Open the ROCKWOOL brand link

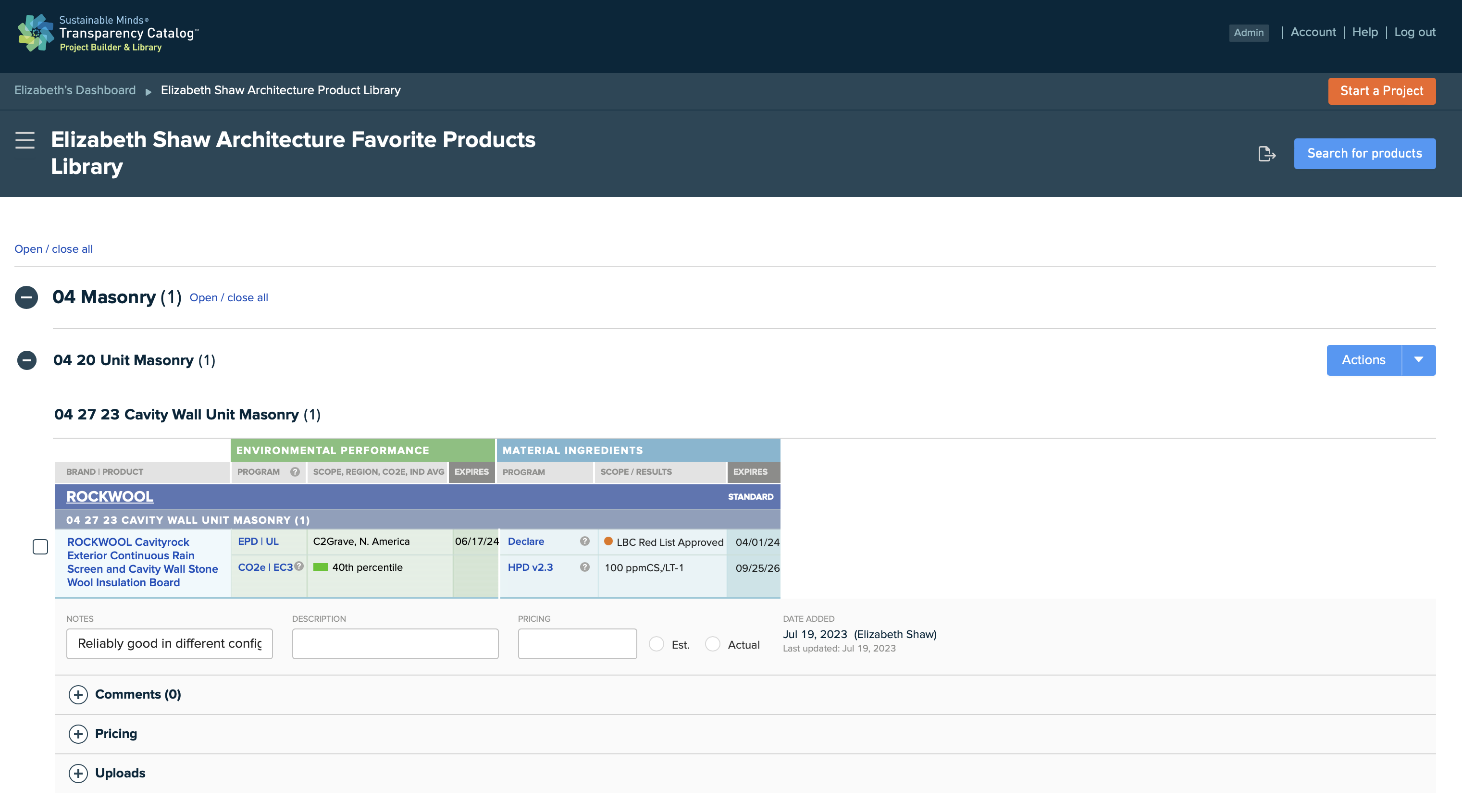point(110,496)
